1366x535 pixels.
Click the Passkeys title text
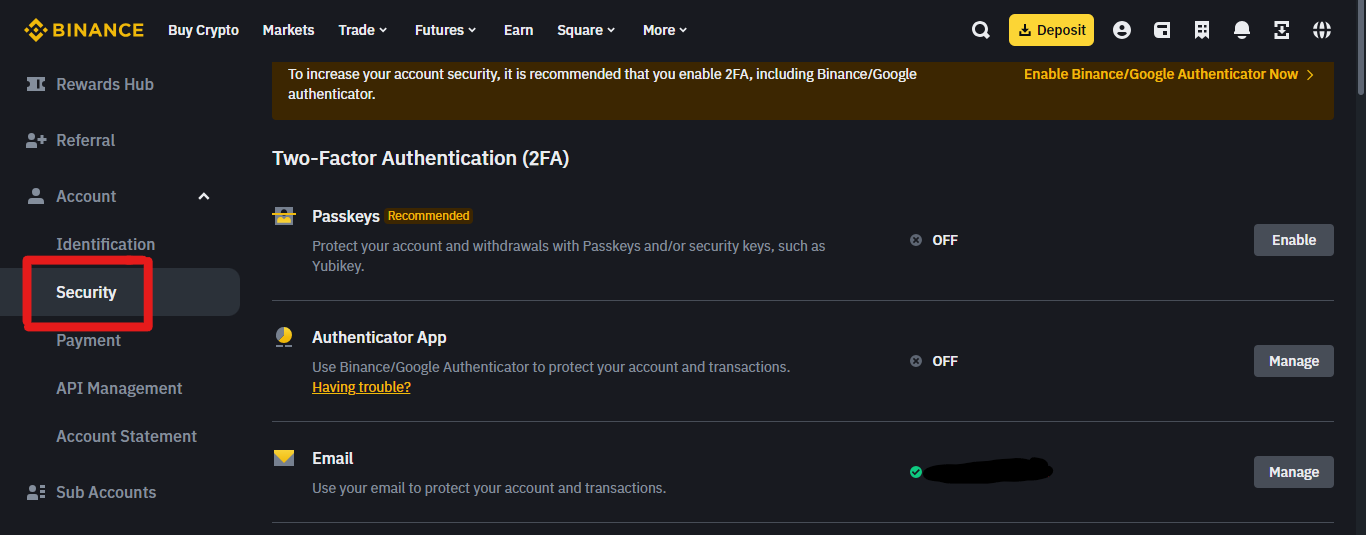coord(346,216)
